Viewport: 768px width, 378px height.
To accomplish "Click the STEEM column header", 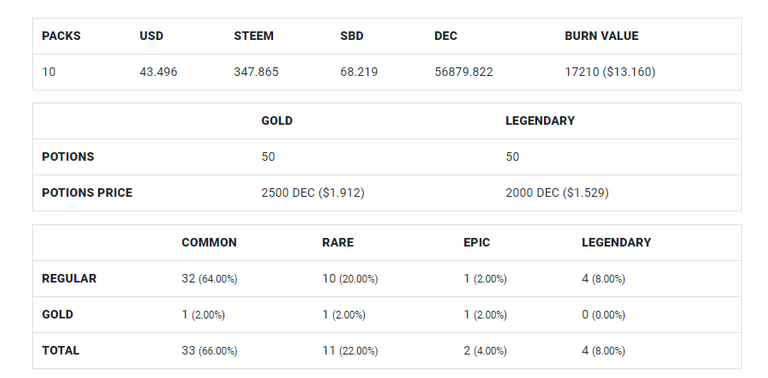I will (254, 36).
